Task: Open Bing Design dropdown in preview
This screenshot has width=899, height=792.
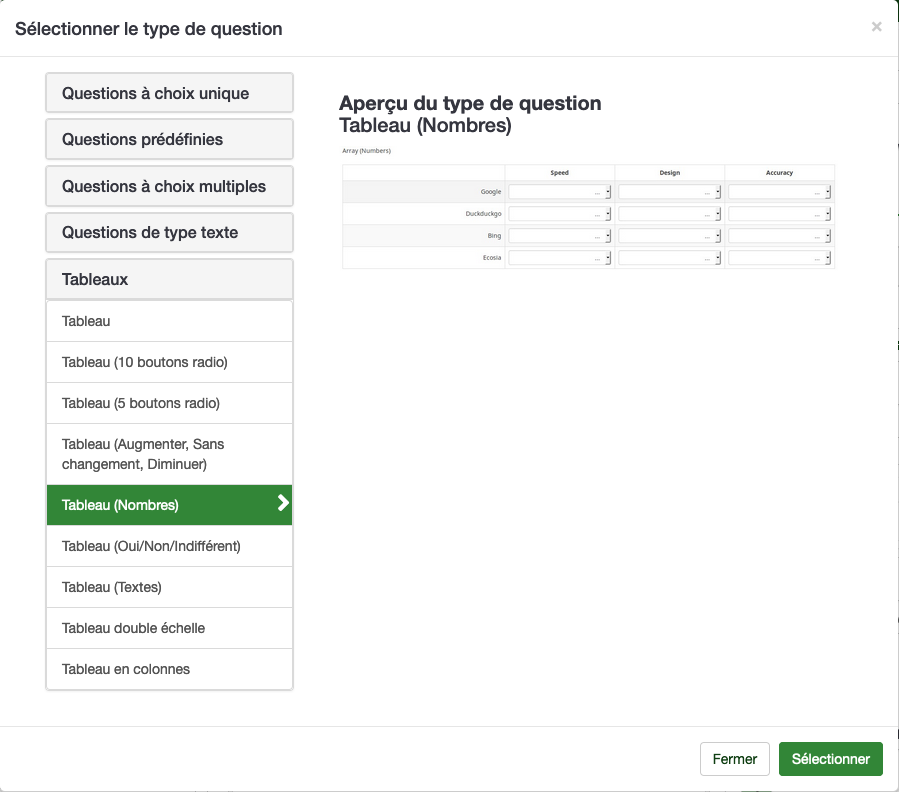Action: 669,236
